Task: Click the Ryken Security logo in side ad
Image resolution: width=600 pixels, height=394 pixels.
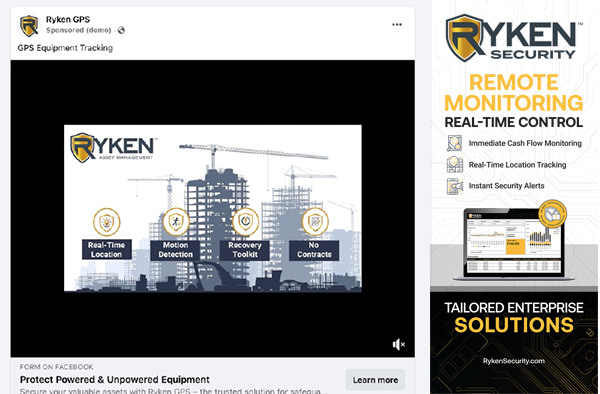Action: click(x=513, y=38)
